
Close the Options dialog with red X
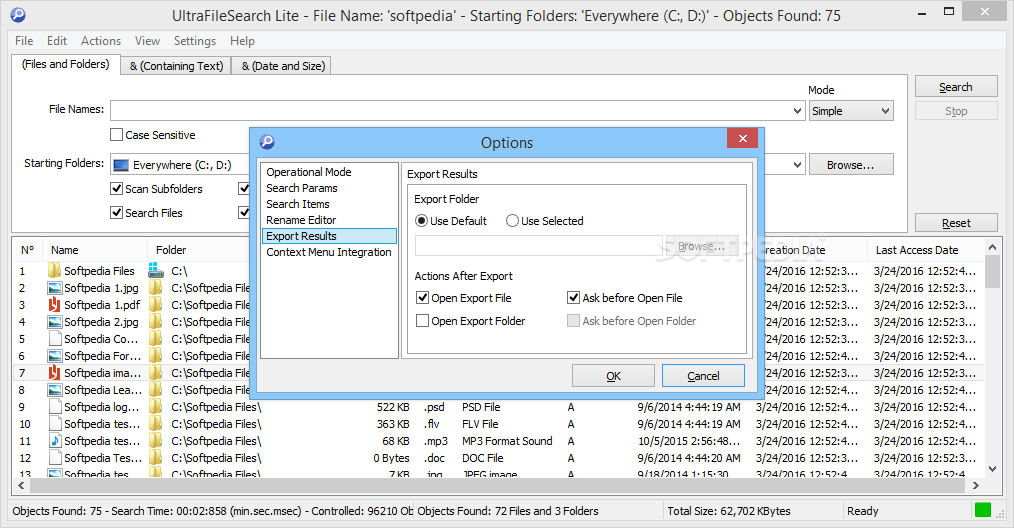pos(743,138)
